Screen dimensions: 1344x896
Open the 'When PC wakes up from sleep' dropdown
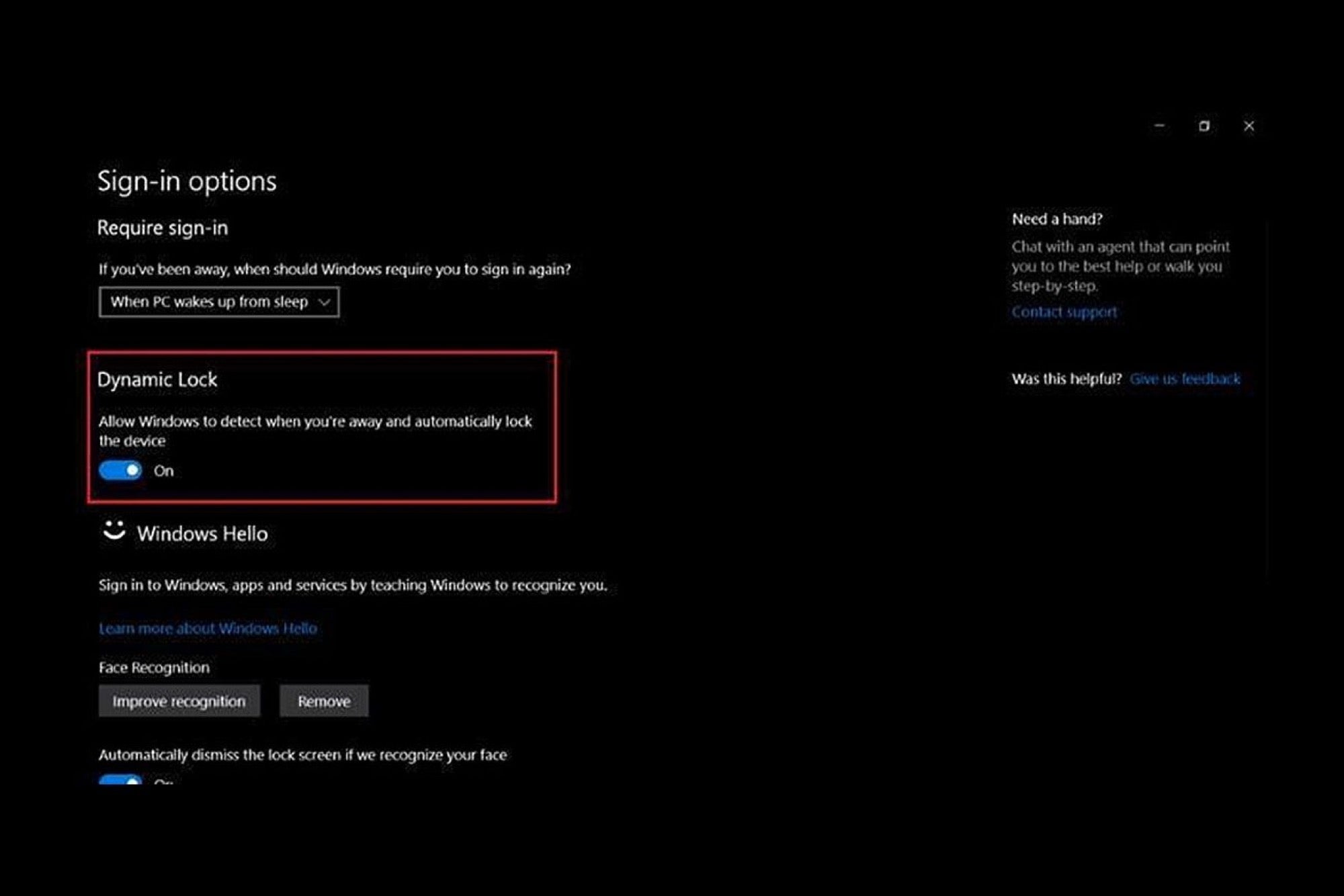coord(218,302)
